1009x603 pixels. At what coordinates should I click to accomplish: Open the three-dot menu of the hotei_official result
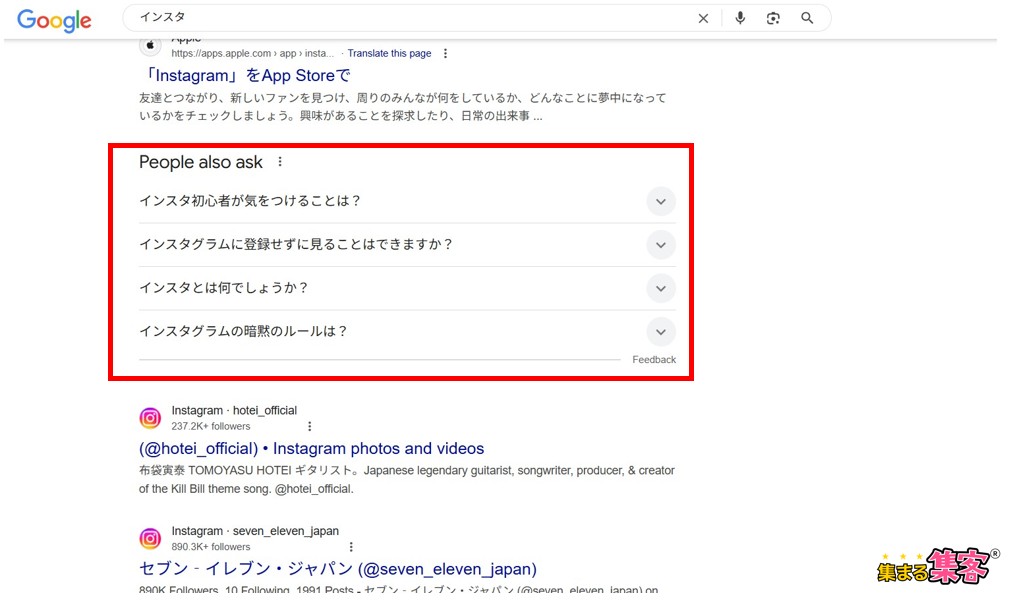point(310,426)
